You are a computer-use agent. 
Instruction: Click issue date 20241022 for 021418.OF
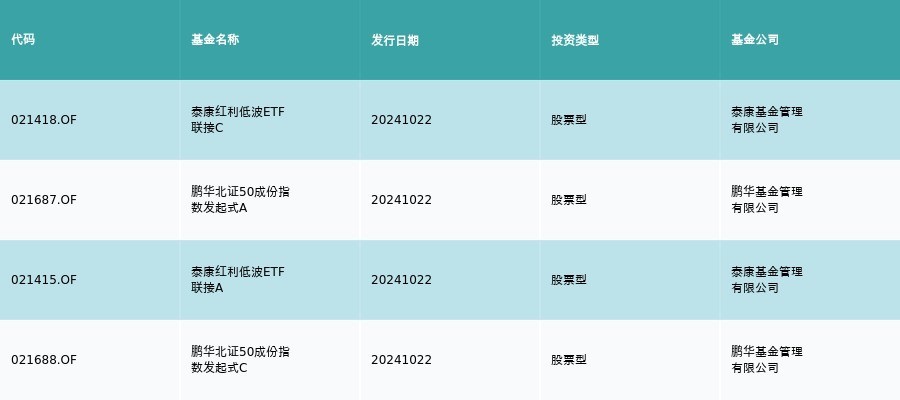tap(401, 120)
